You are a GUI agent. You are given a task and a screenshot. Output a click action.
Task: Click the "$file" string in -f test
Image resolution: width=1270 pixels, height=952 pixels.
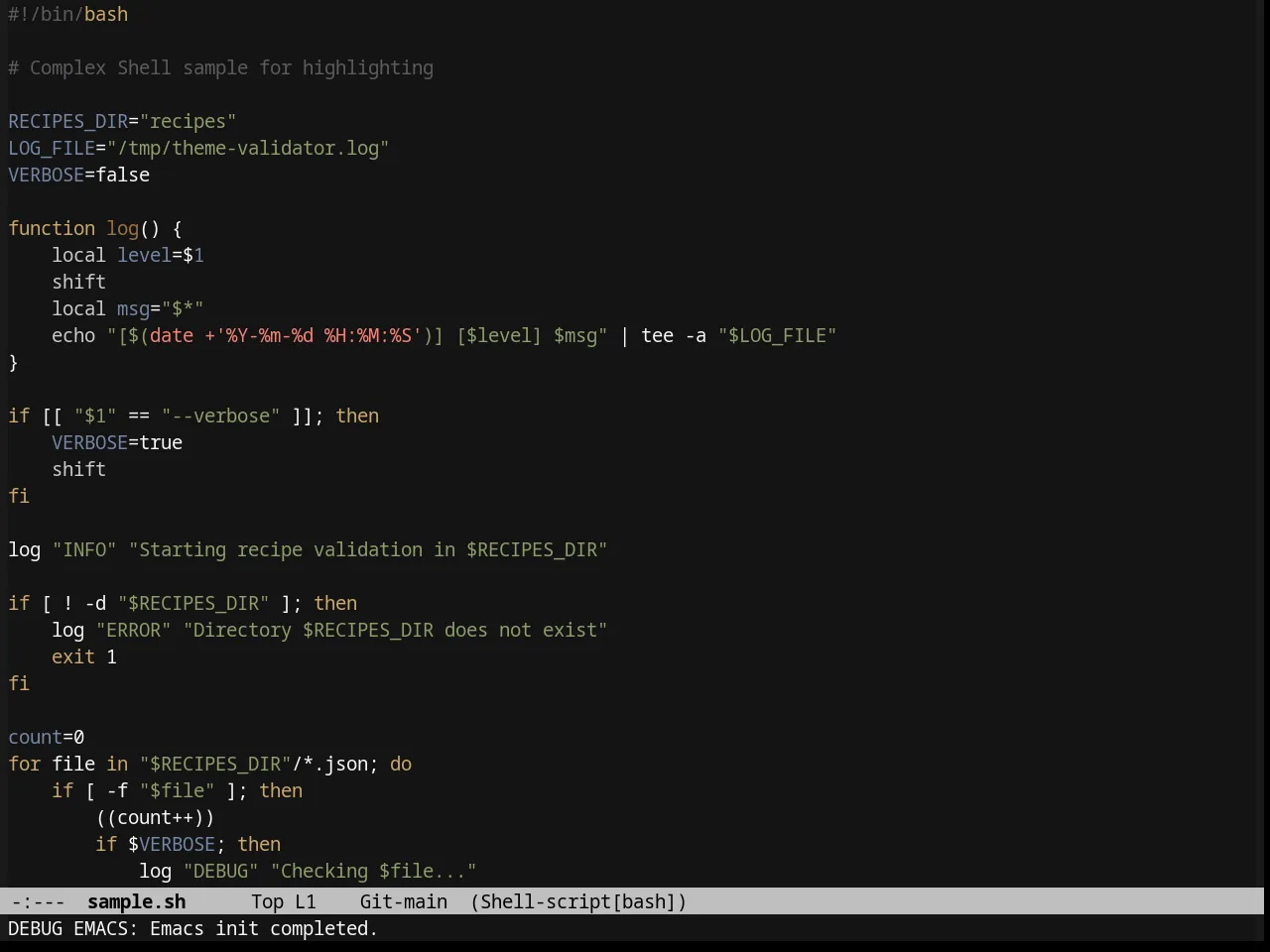point(177,790)
